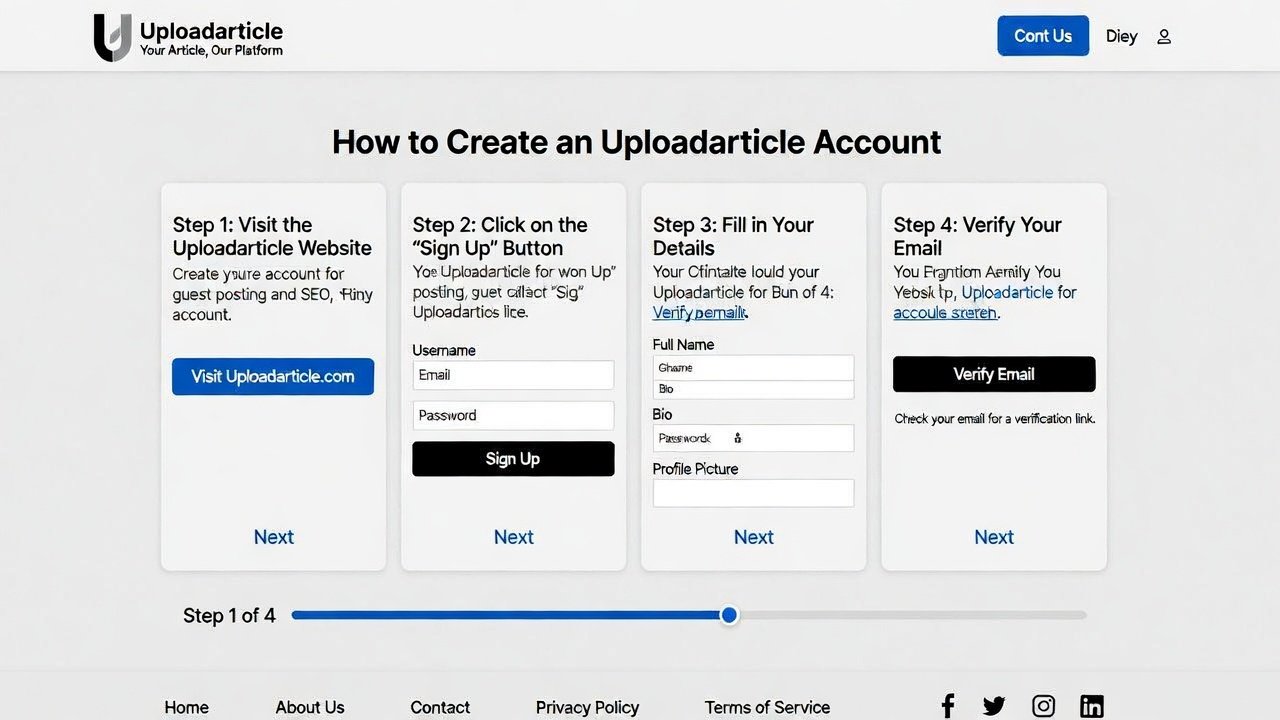Click the Facebook icon in footer
This screenshot has height=720, width=1280.
[x=947, y=705]
